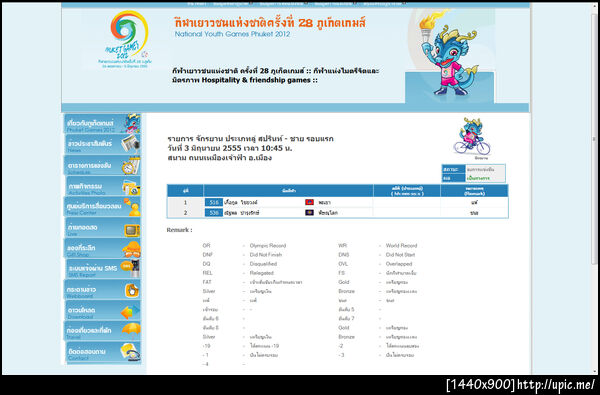Open the Schedule sidebar item with clock icon
The image size is (600, 395).
[x=102, y=165]
